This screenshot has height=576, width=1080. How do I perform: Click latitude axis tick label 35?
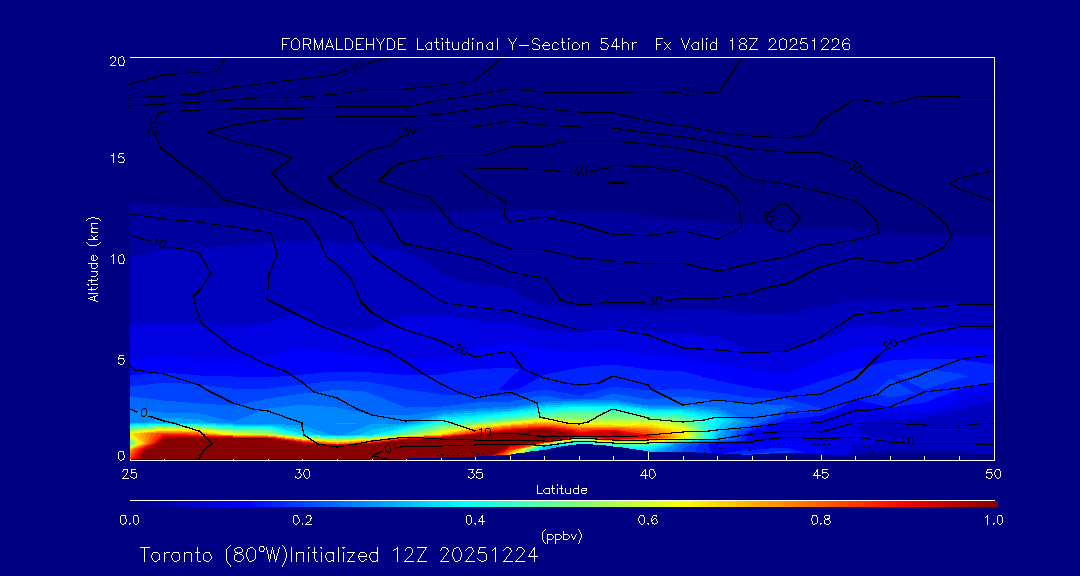coord(475,474)
